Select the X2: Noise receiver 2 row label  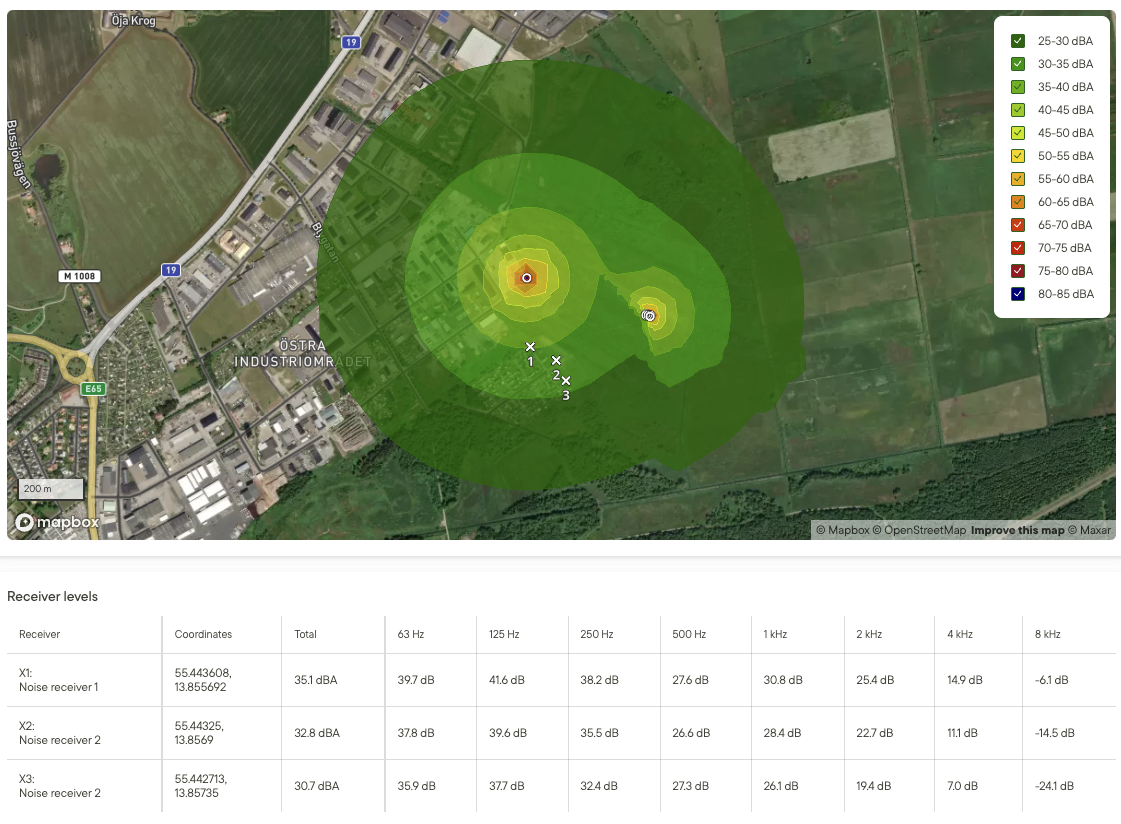tap(59, 733)
